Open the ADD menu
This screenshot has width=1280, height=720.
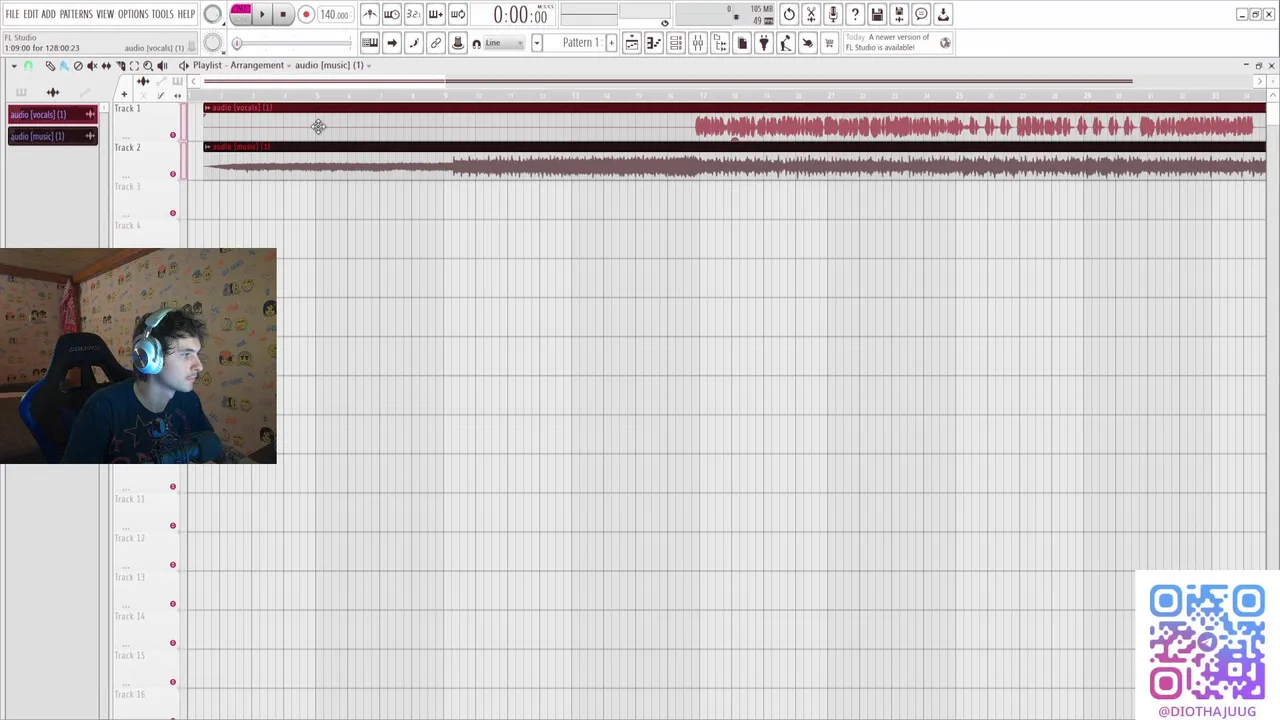tap(48, 14)
